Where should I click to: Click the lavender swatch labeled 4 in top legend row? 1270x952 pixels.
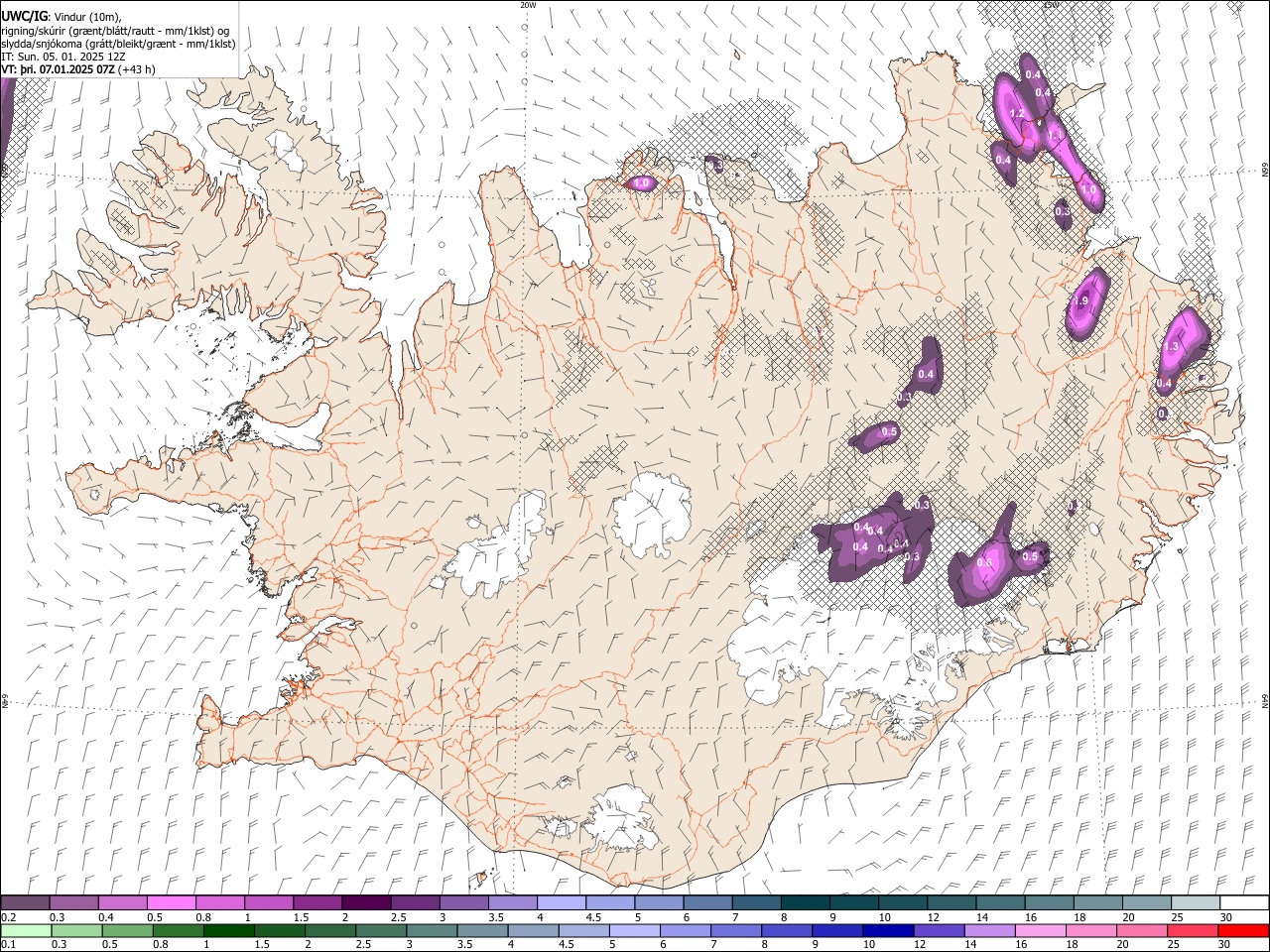561,903
